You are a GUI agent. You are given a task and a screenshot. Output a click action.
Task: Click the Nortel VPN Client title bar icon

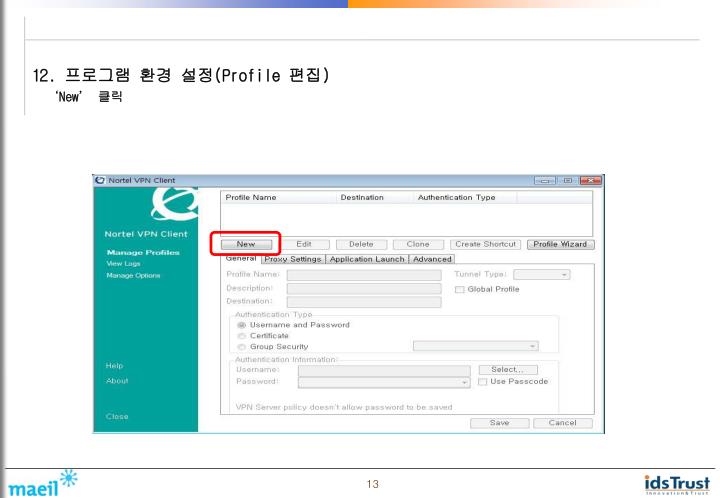(100, 180)
